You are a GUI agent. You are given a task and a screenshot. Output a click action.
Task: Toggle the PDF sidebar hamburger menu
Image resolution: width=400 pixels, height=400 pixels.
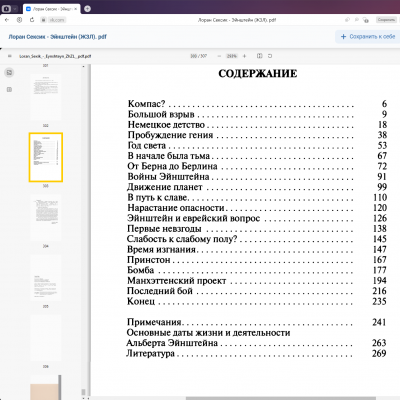pyautogui.click(x=9, y=56)
